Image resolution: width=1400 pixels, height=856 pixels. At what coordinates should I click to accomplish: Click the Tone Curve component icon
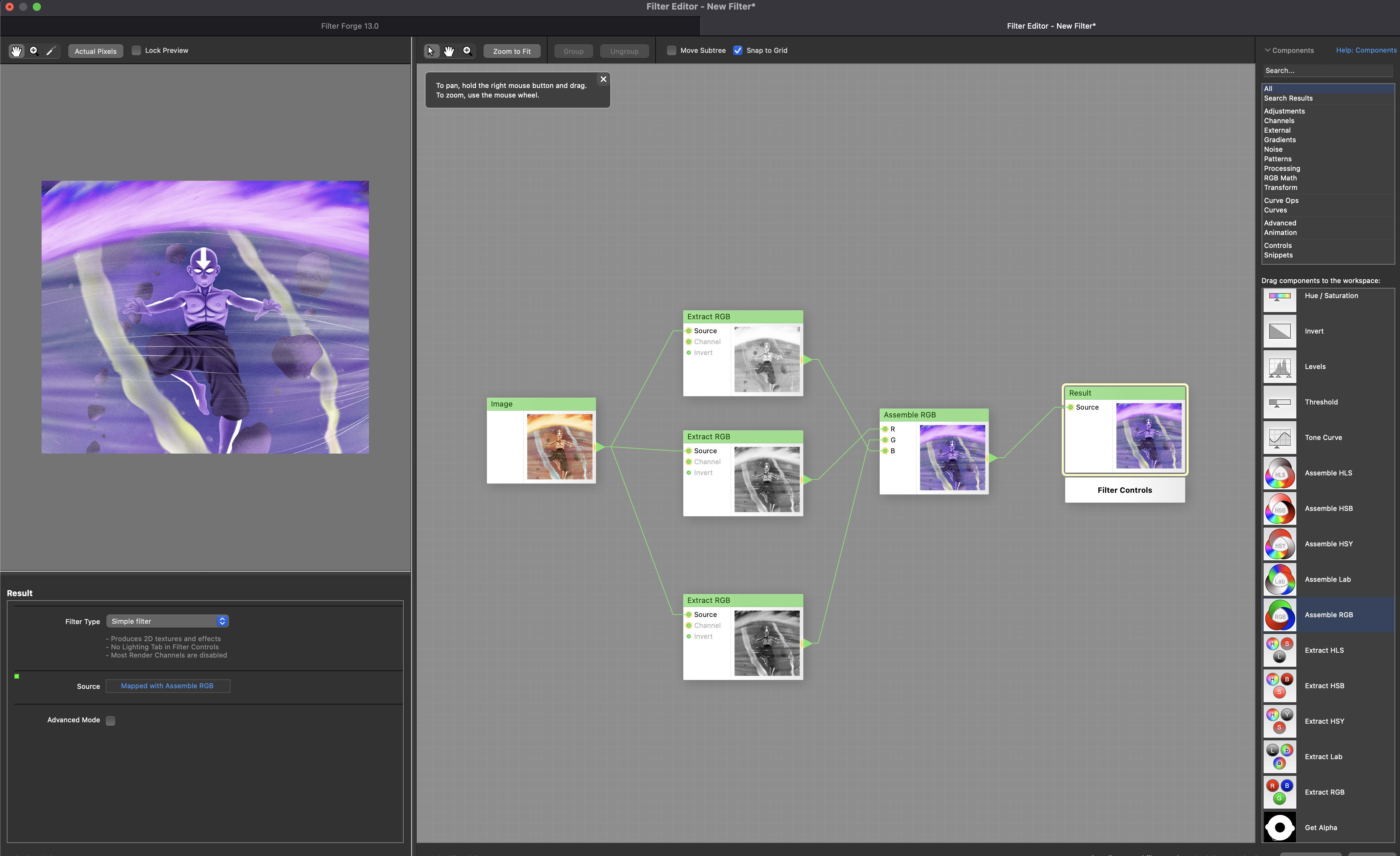(1280, 438)
